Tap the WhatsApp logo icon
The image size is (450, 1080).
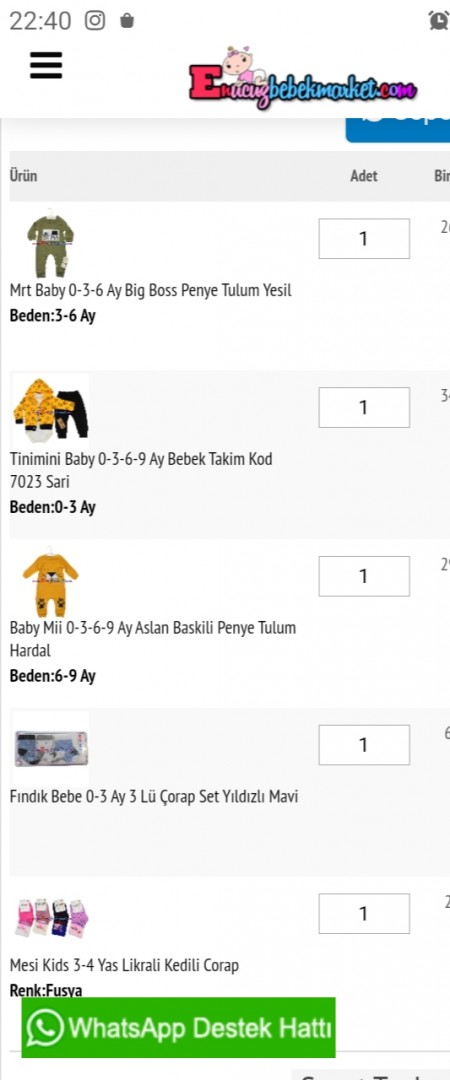[x=45, y=1028]
